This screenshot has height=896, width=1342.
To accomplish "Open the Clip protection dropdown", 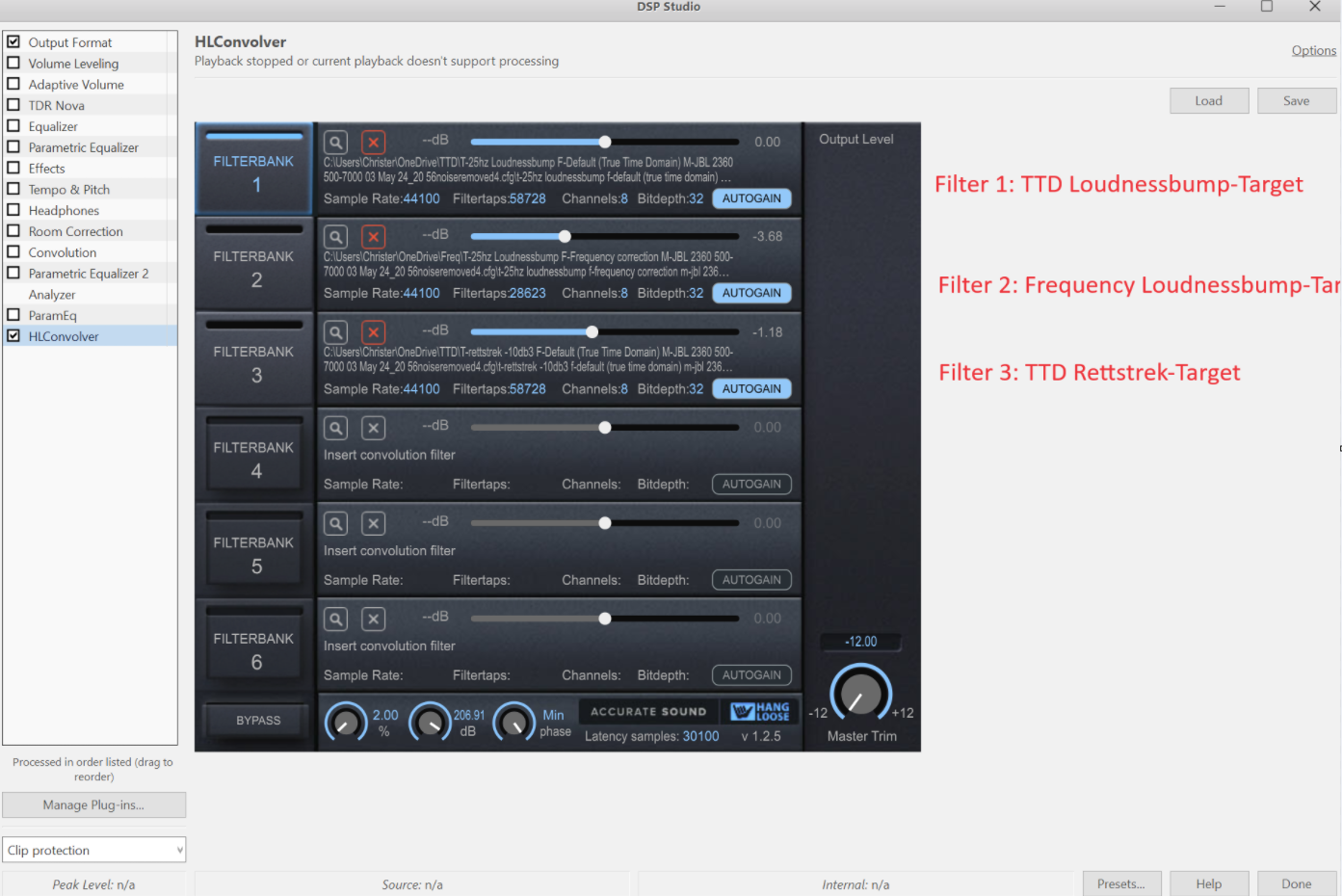I will pyautogui.click(x=94, y=850).
